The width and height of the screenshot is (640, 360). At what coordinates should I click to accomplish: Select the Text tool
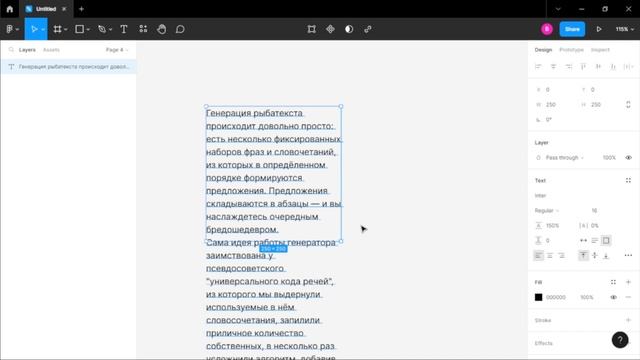coord(124,29)
